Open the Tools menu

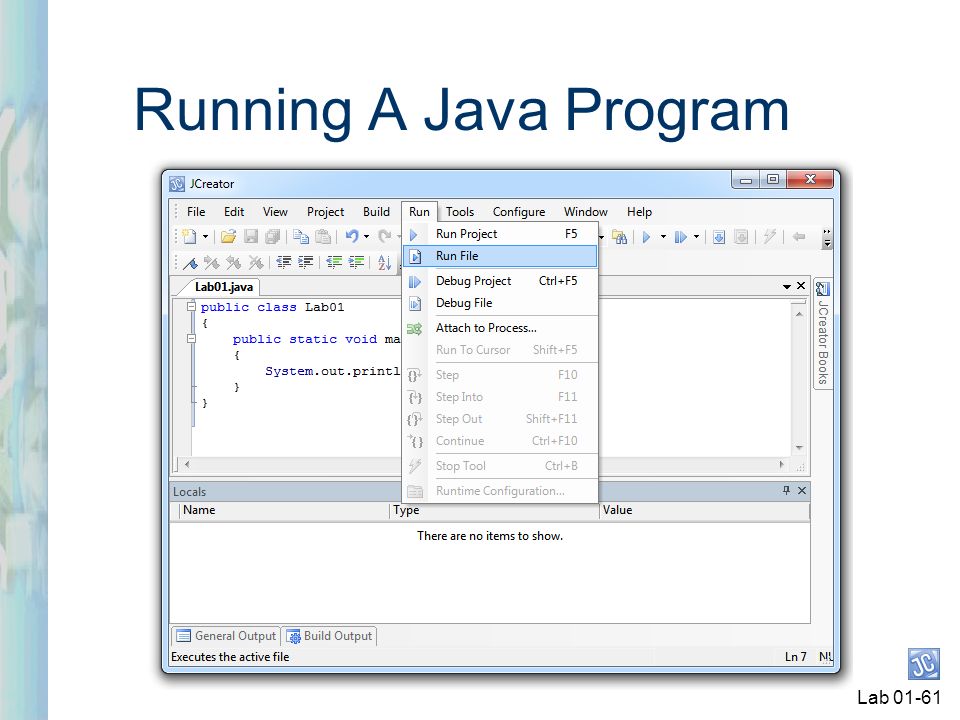(x=460, y=212)
